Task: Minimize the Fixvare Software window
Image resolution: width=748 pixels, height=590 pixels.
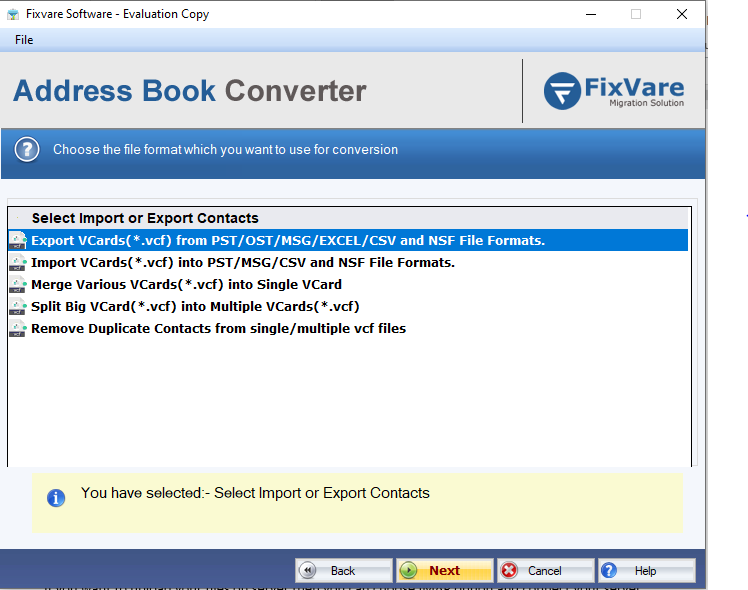Action: [591, 14]
